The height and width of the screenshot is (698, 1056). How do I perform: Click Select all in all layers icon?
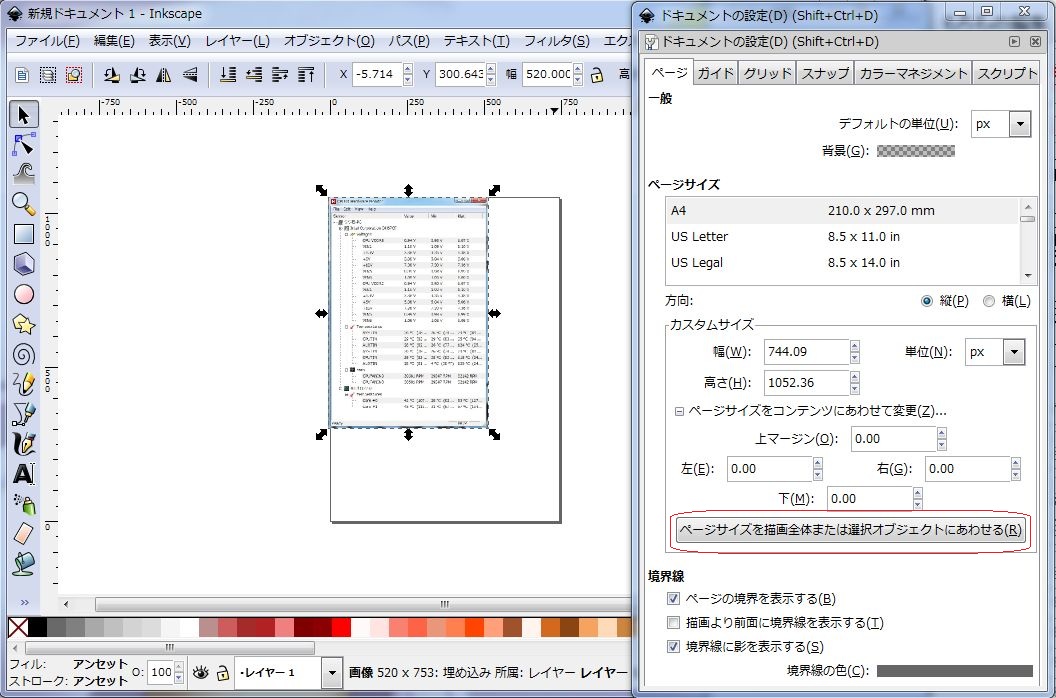point(48,74)
